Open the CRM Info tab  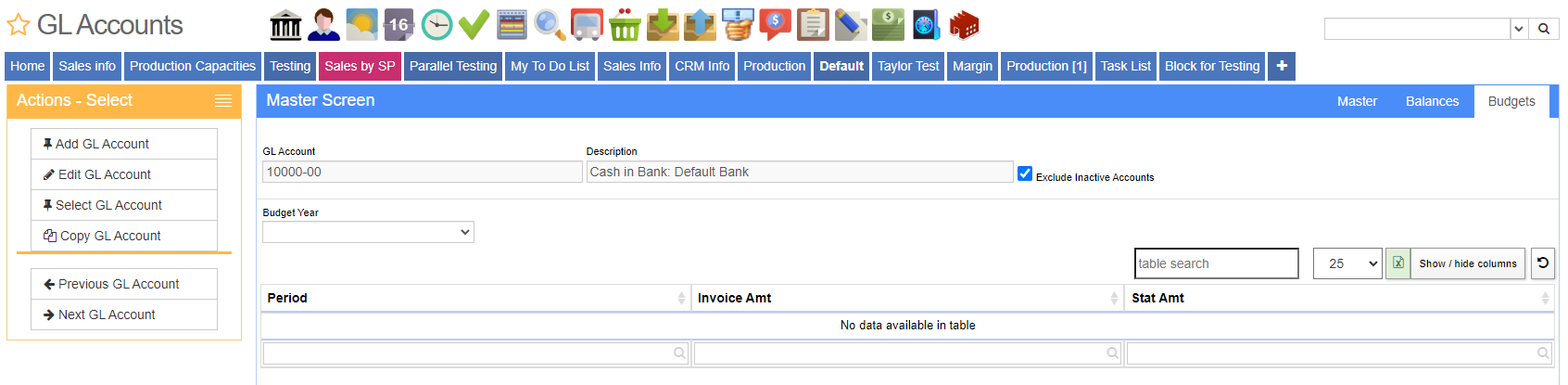tap(702, 66)
